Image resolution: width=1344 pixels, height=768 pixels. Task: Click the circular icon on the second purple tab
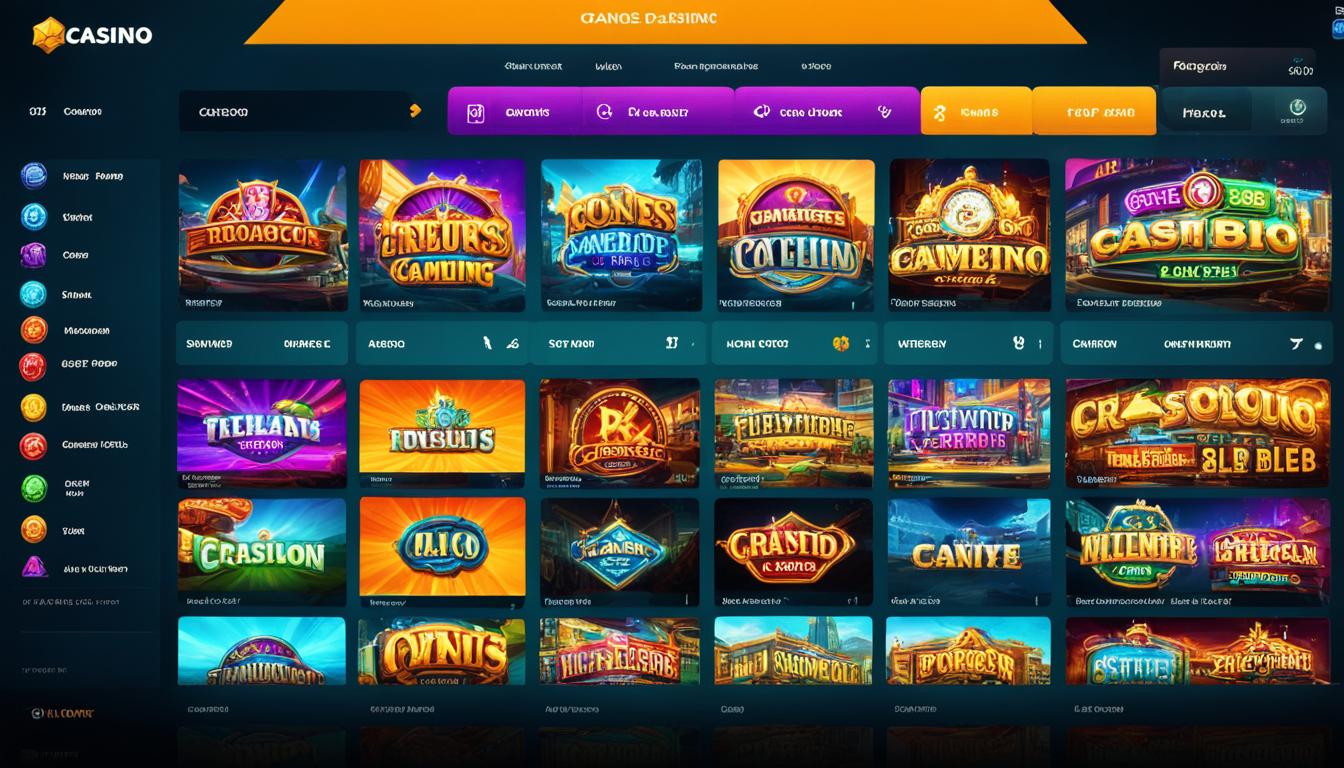point(604,112)
